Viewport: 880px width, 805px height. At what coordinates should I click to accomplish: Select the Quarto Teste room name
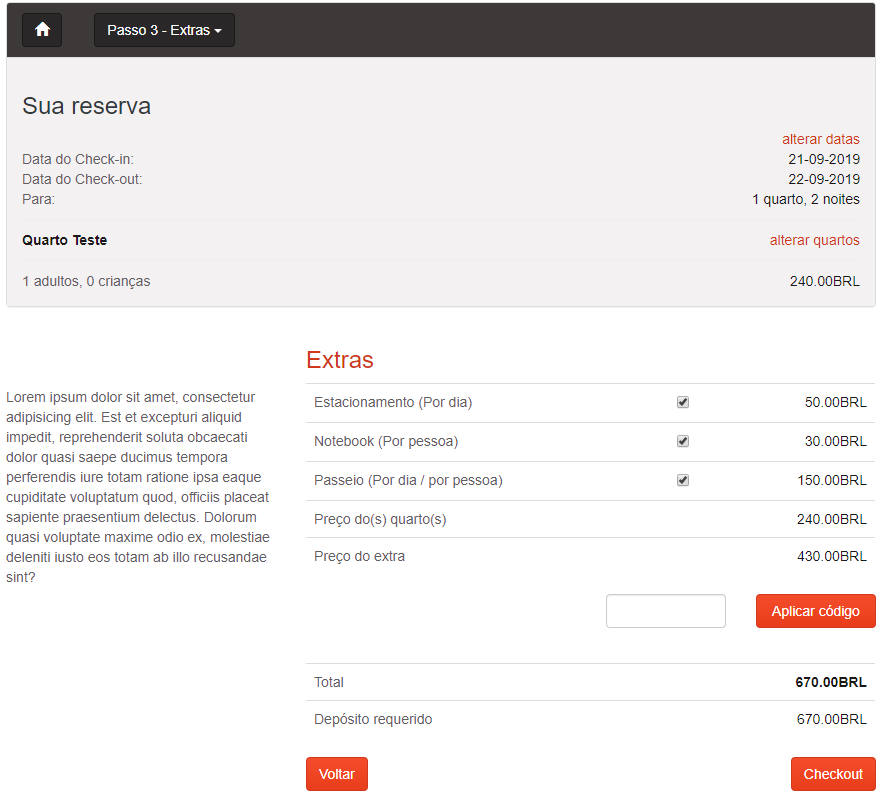pos(64,240)
